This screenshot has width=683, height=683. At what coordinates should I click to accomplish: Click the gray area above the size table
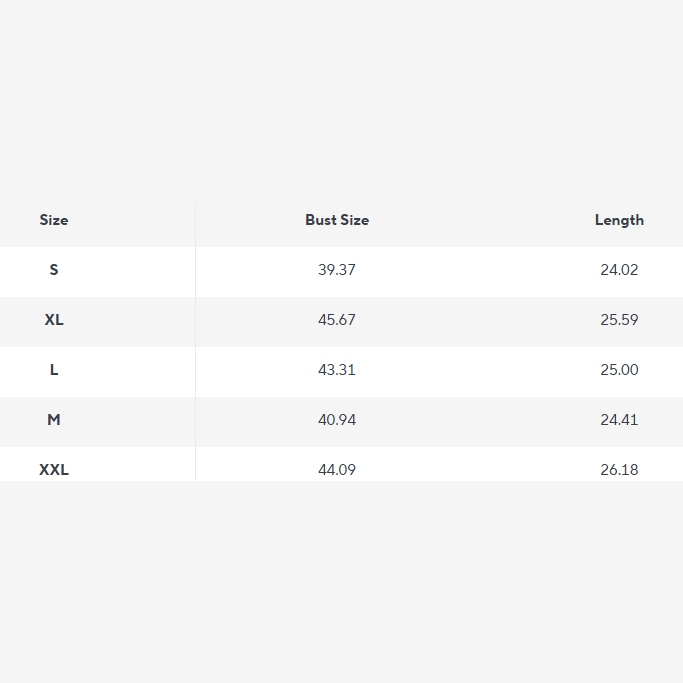(x=340, y=100)
